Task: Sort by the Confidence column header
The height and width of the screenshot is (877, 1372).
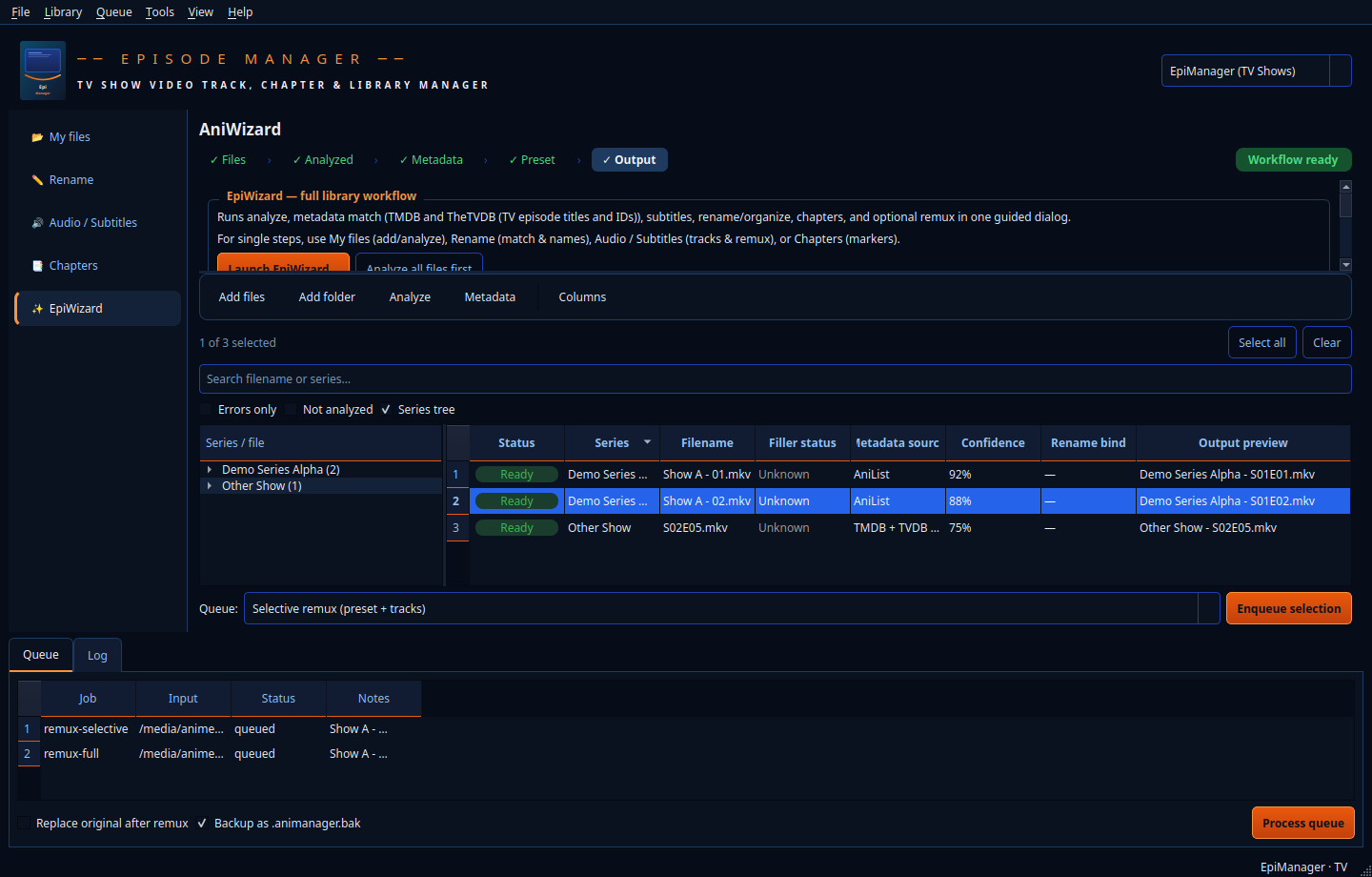Action: point(993,443)
